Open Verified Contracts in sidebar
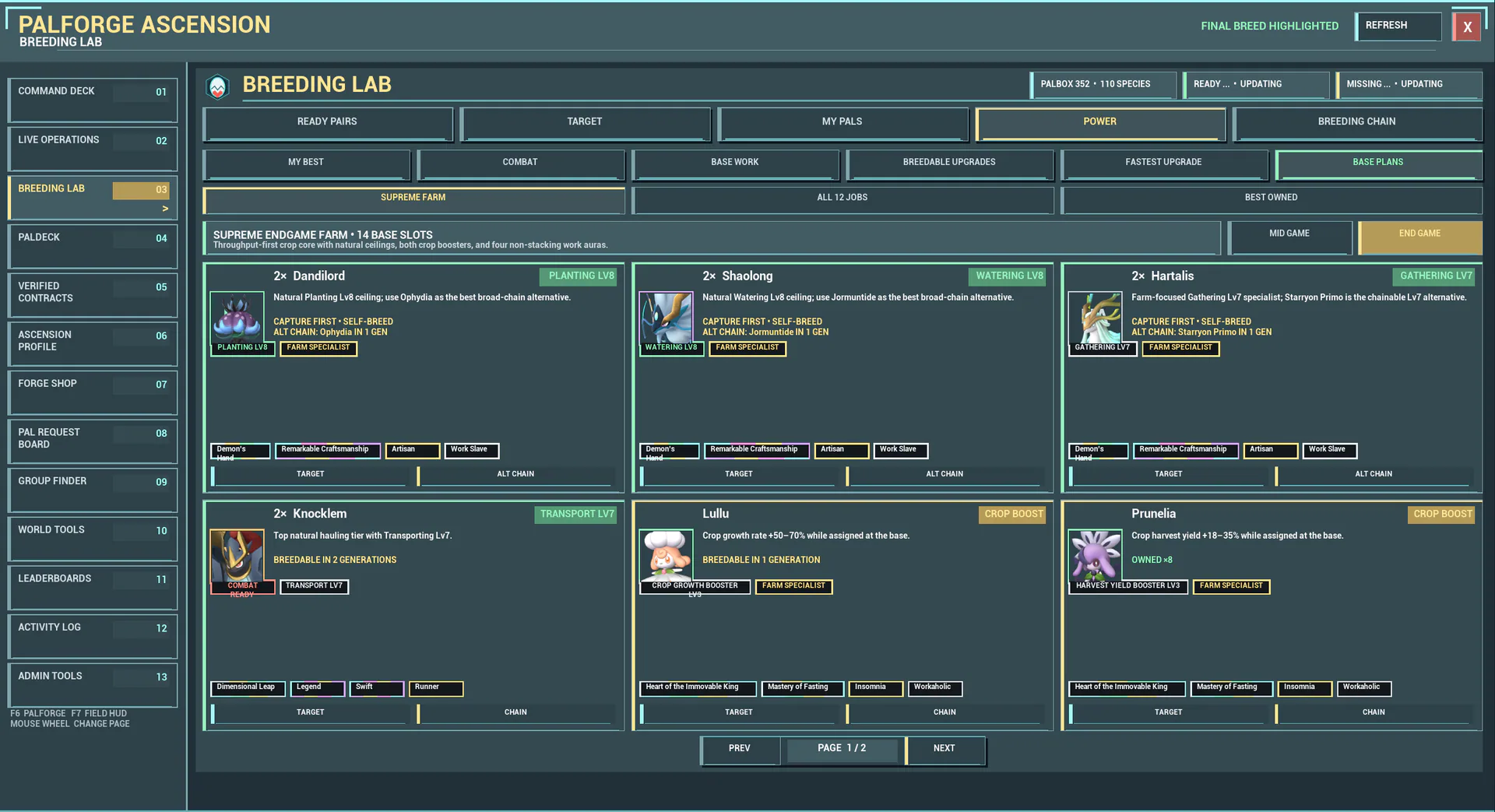Image resolution: width=1495 pixels, height=812 pixels. (93, 295)
